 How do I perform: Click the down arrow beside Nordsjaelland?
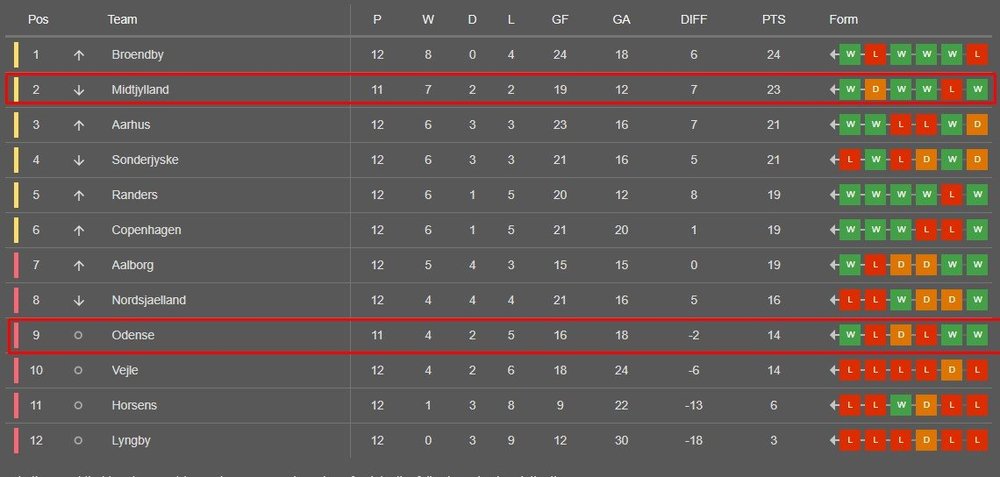click(79, 300)
